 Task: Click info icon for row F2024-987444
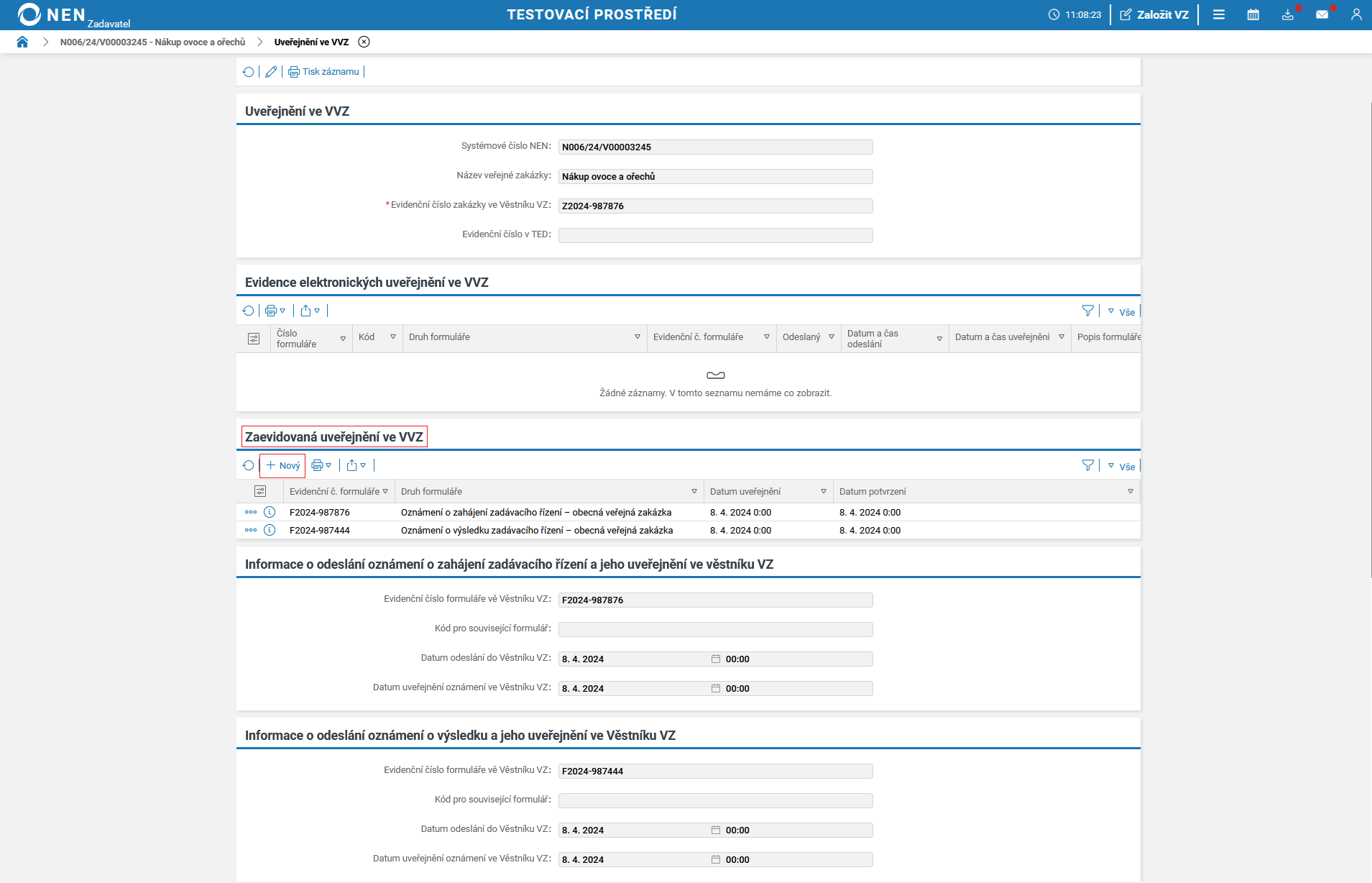point(270,530)
